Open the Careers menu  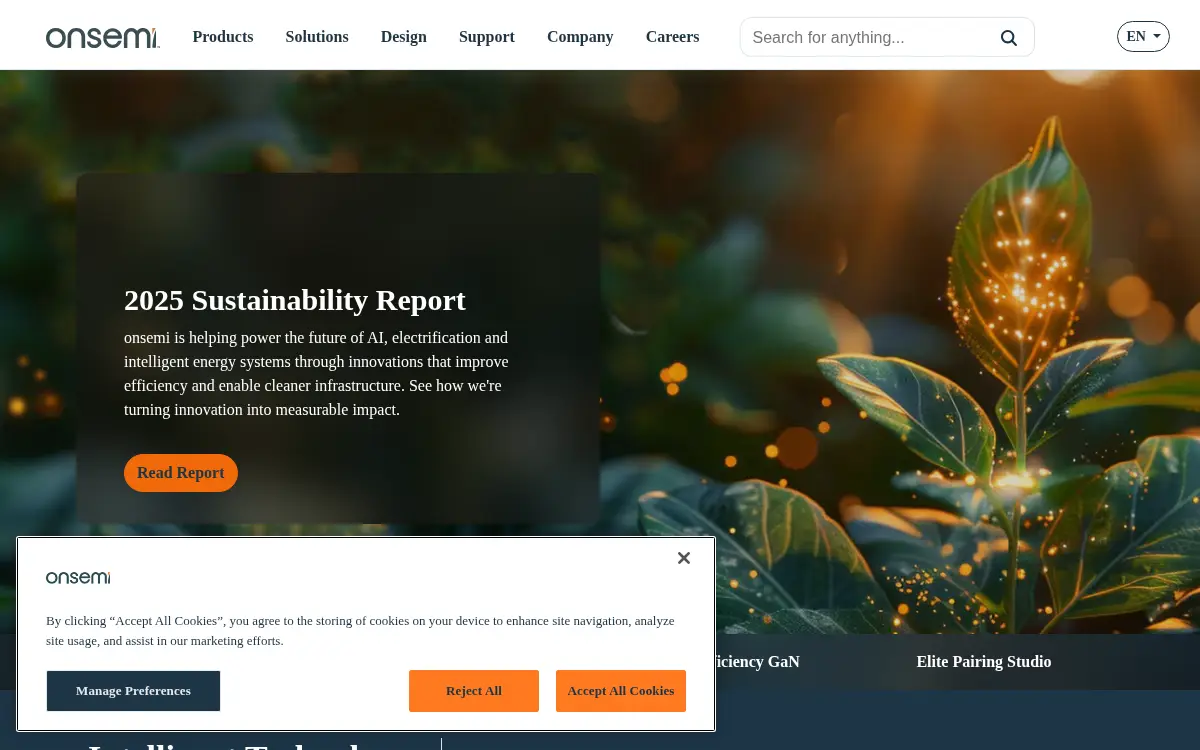[673, 37]
